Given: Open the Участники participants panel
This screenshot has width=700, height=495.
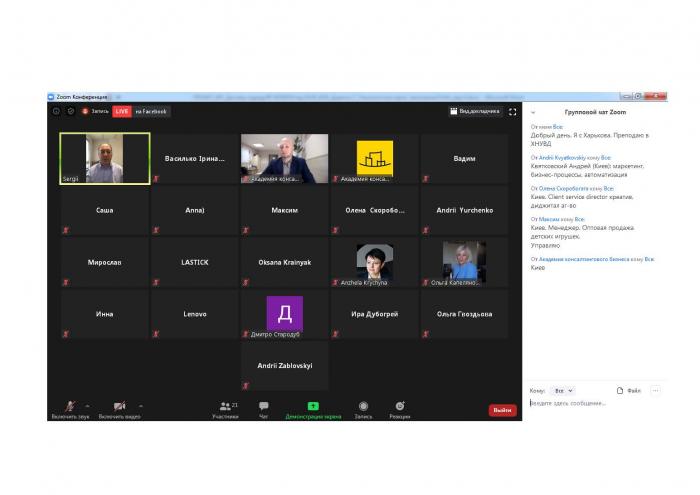Looking at the screenshot, I should coord(225,406).
